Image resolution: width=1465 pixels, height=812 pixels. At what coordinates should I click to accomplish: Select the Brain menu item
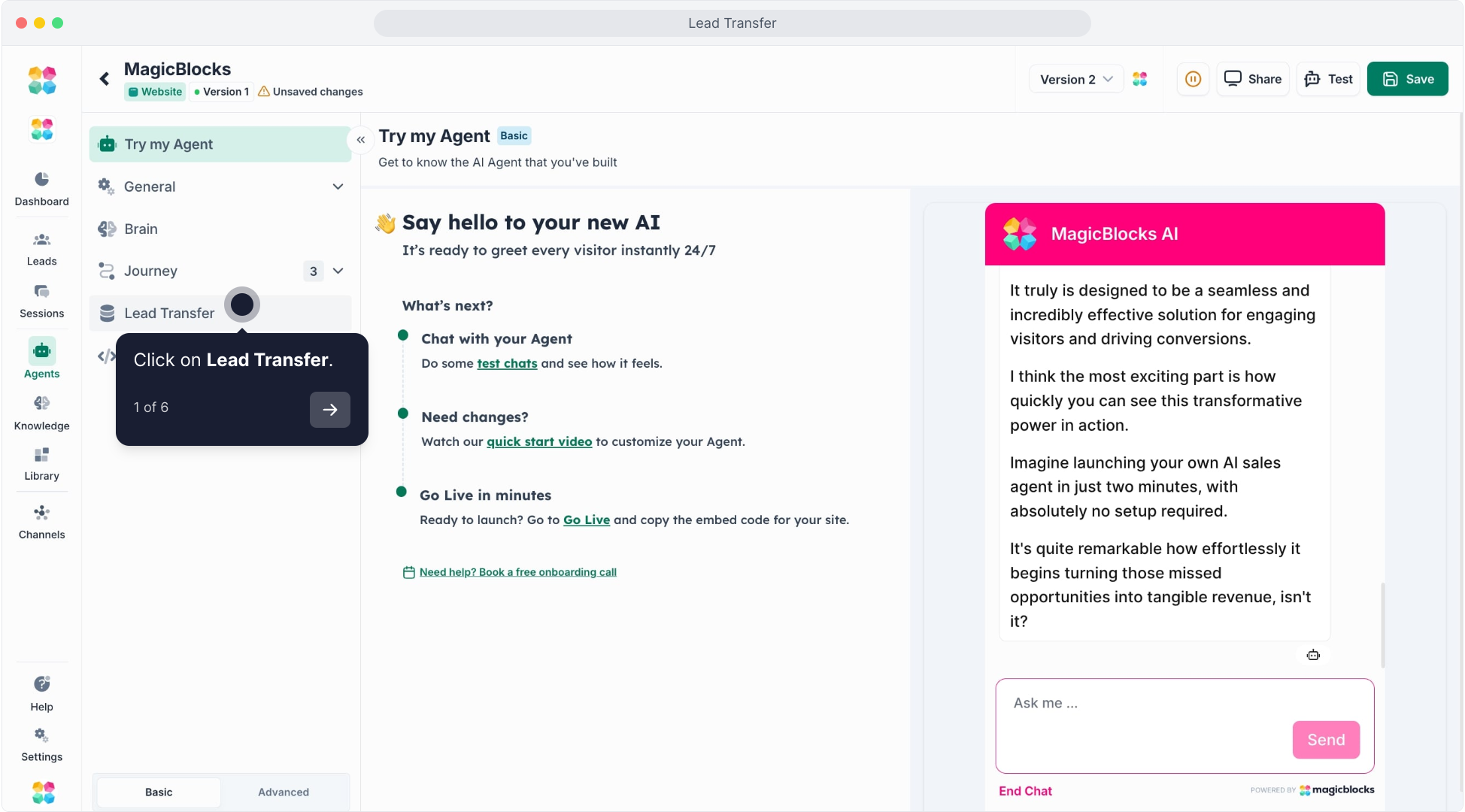pyautogui.click(x=141, y=229)
